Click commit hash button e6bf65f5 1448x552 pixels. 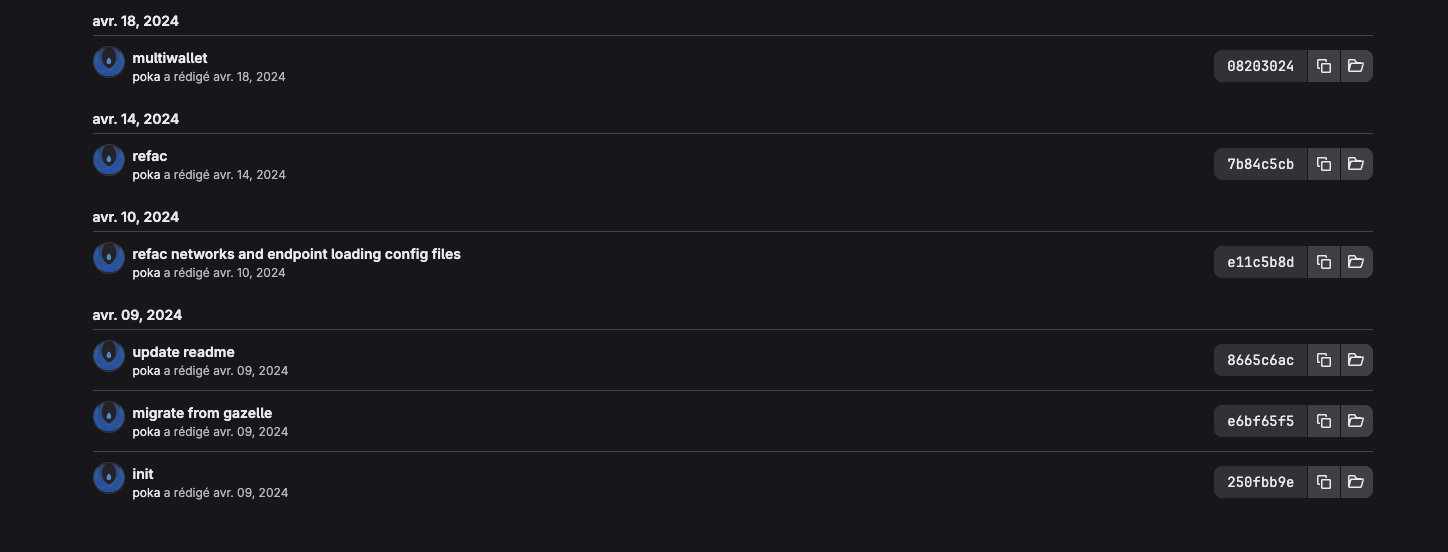tap(1260, 421)
